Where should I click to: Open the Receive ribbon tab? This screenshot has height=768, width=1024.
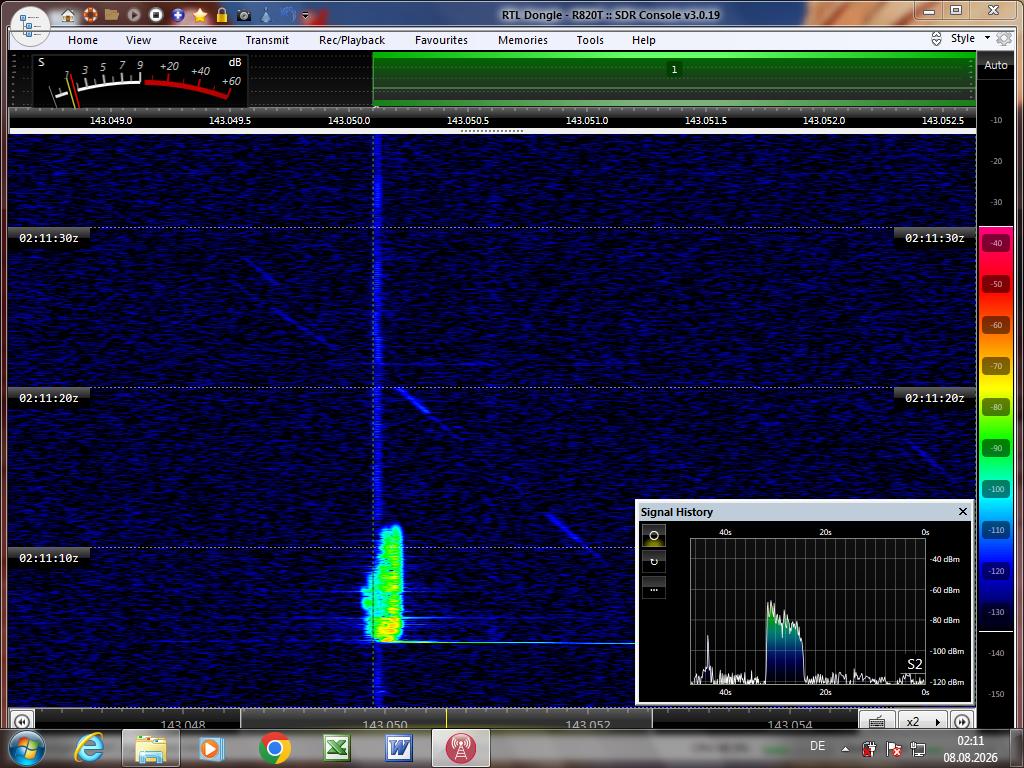[x=198, y=40]
